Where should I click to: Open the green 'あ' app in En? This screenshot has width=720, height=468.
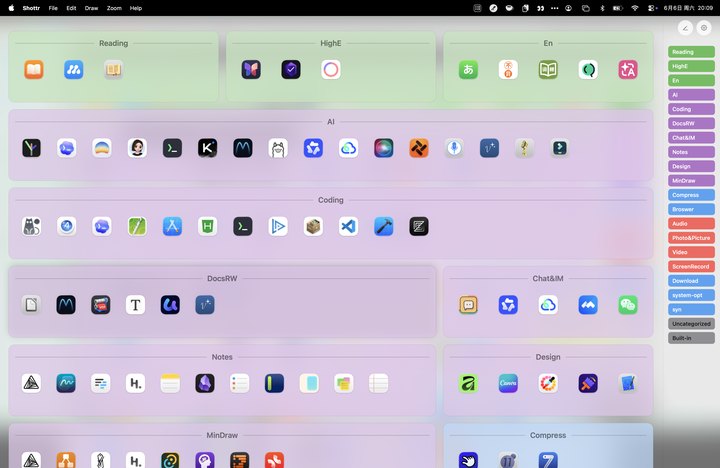[468, 70]
